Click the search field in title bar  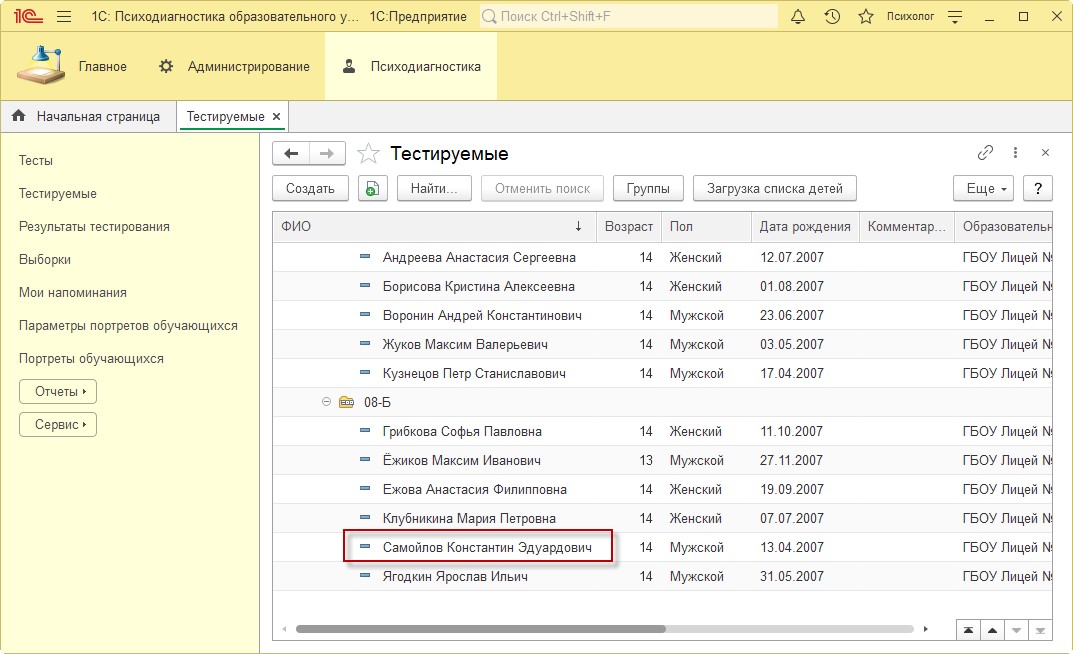pos(630,17)
